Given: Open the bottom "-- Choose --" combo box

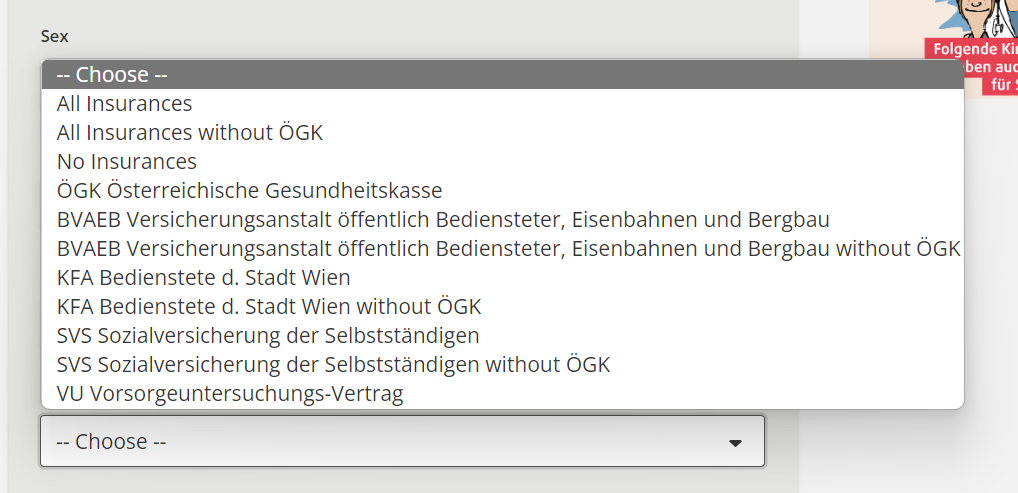Looking at the screenshot, I should pyautogui.click(x=403, y=441).
